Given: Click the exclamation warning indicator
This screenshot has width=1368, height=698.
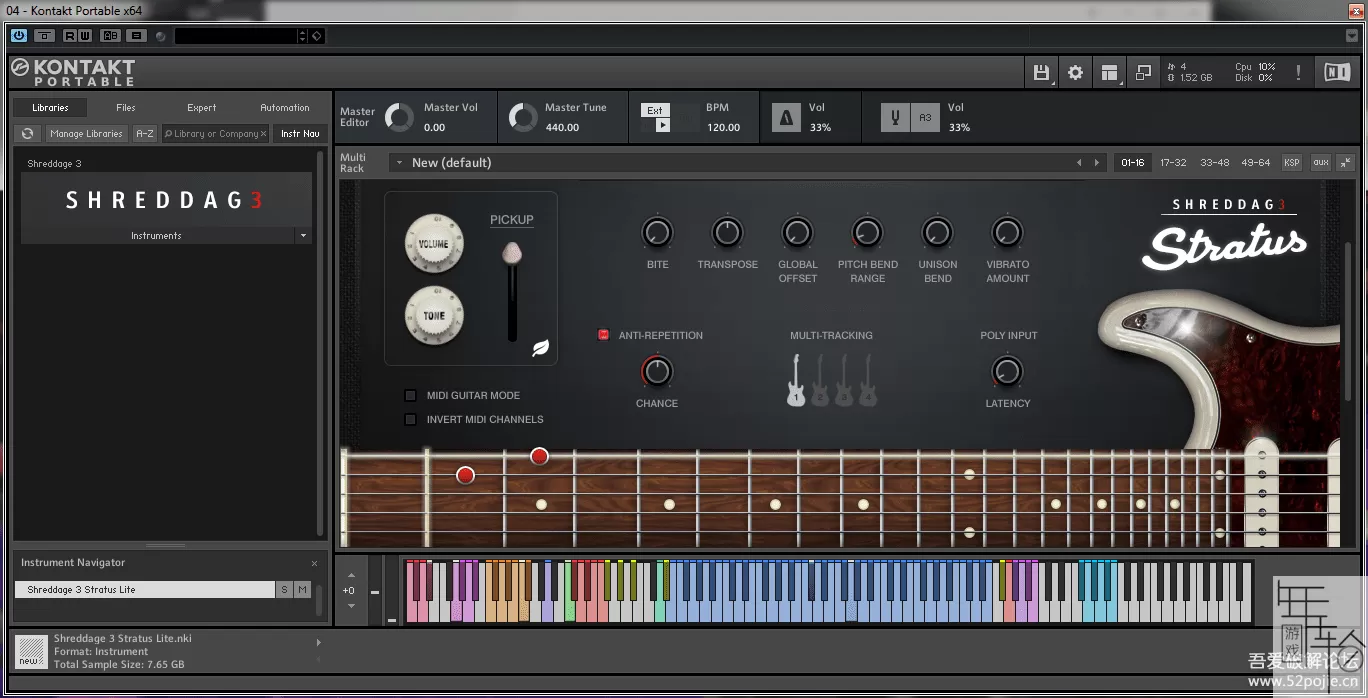Looking at the screenshot, I should tap(1298, 72).
